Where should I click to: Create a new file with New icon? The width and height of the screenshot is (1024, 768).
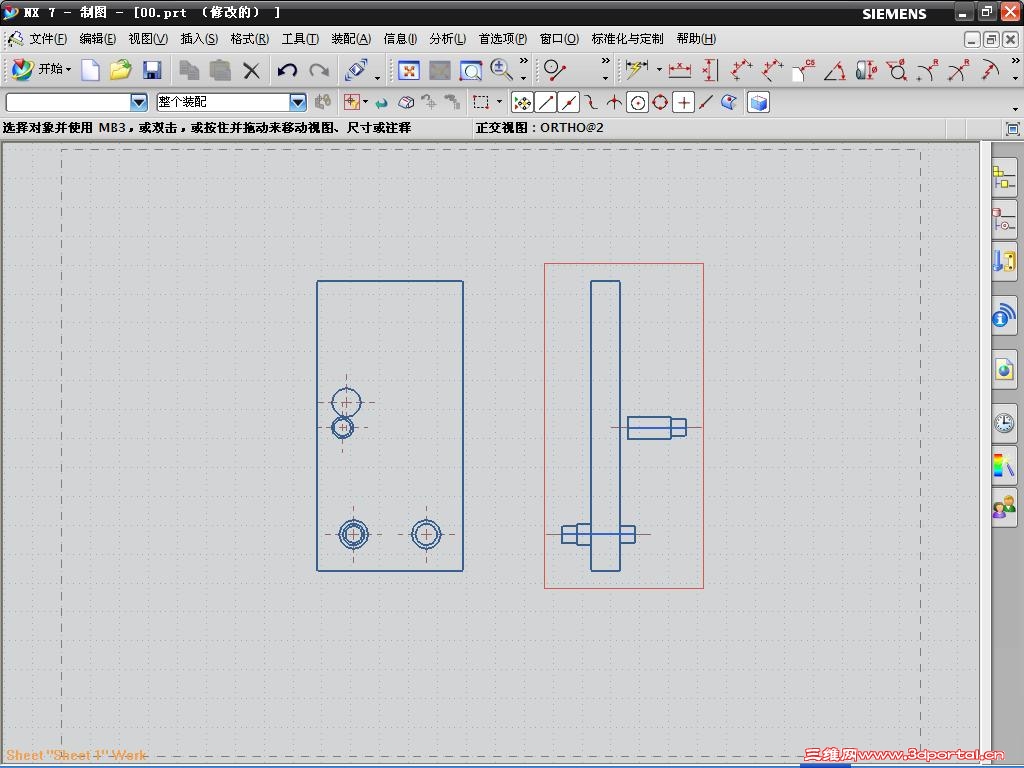[x=90, y=70]
